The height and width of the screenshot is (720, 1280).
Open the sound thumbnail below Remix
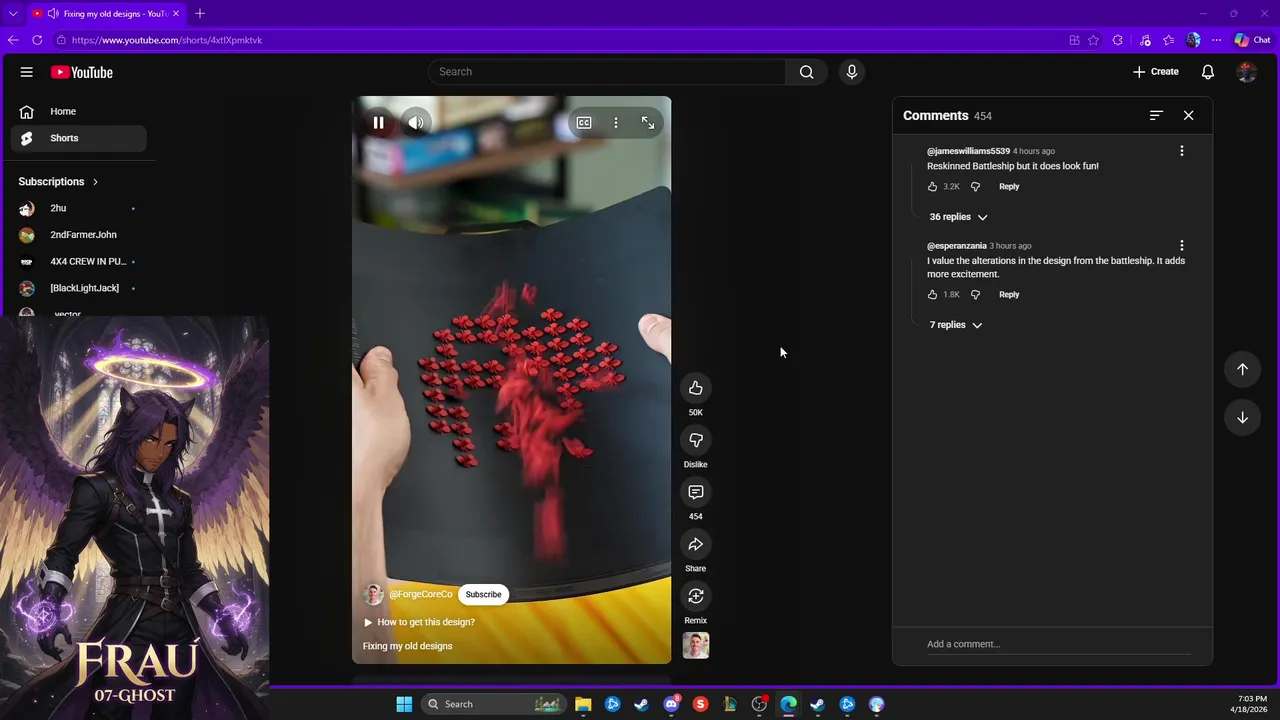[696, 646]
